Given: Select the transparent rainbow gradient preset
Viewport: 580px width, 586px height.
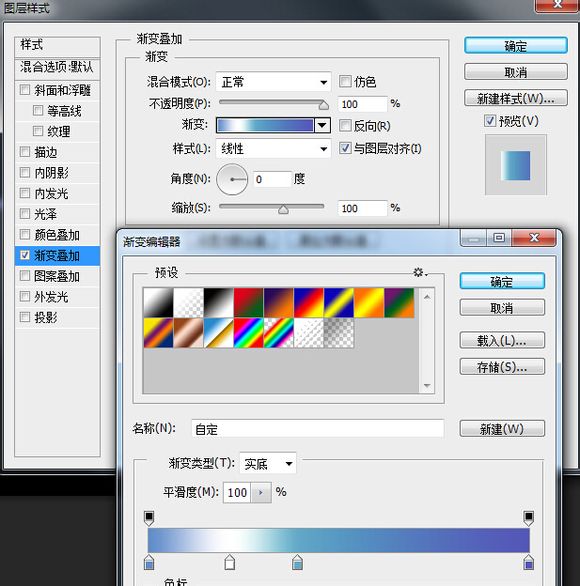Looking at the screenshot, I should click(279, 333).
